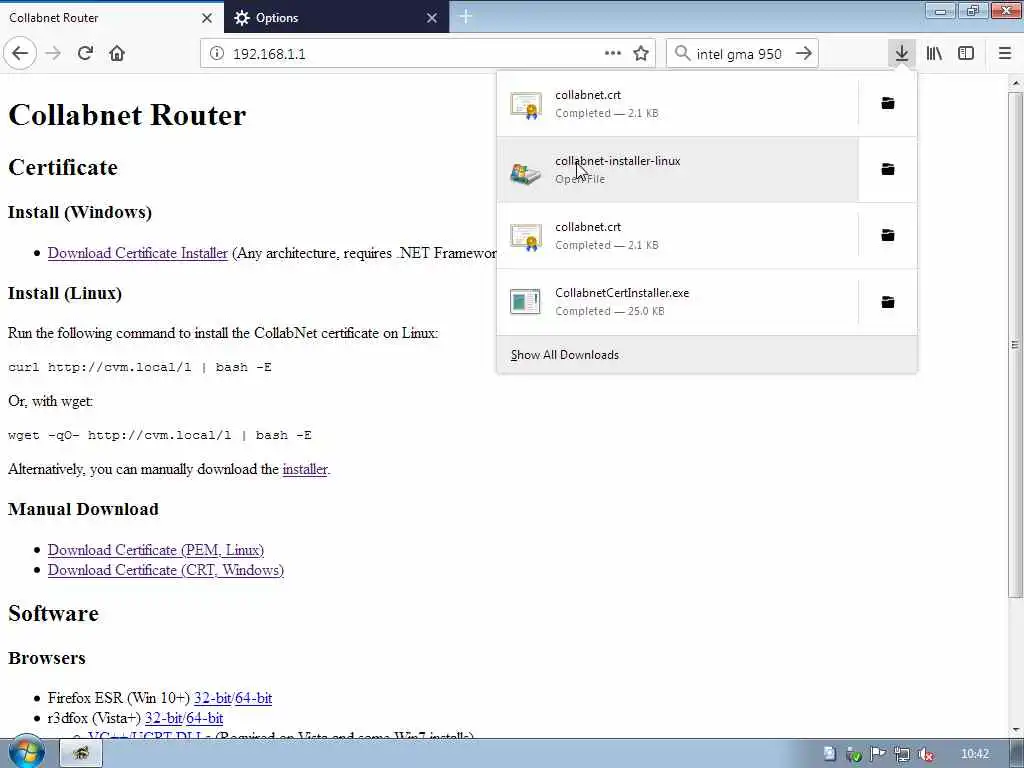
Task: Open the page actions three-dot menu
Action: [613, 54]
